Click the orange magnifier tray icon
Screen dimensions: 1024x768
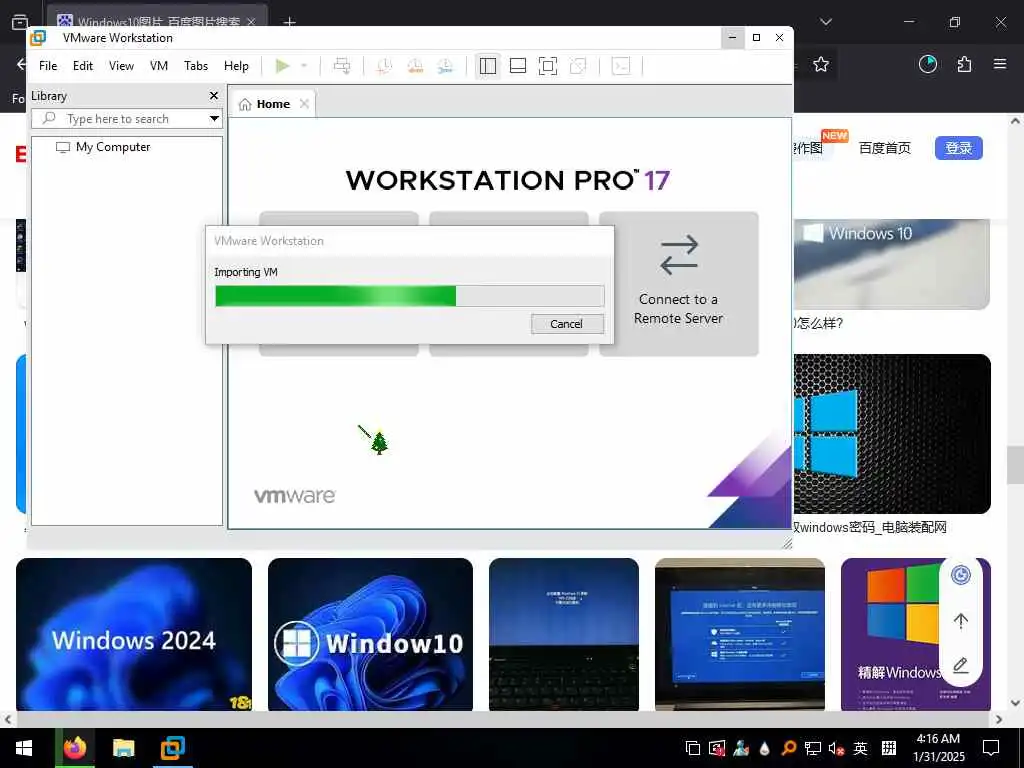coord(788,748)
